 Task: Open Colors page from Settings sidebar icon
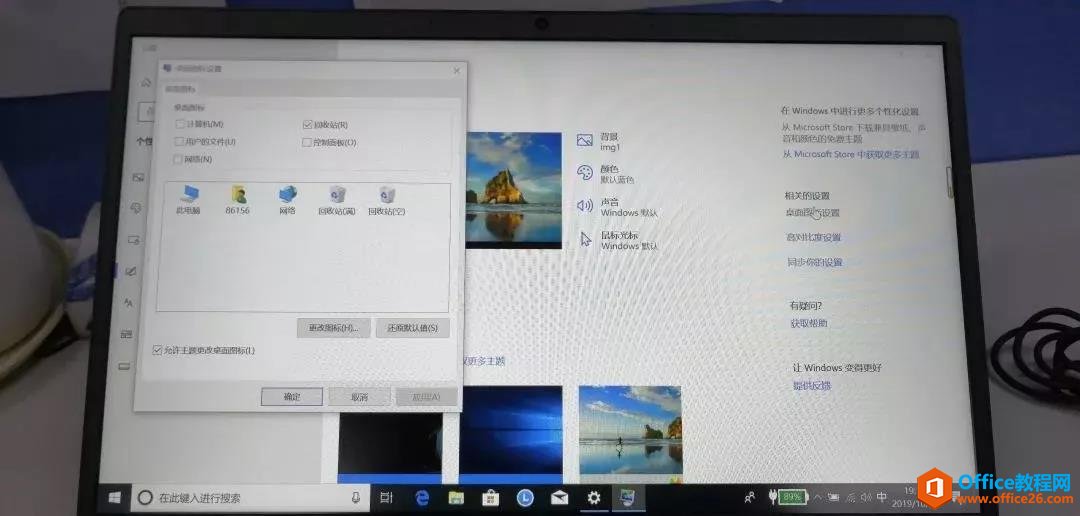pyautogui.click(x=136, y=207)
